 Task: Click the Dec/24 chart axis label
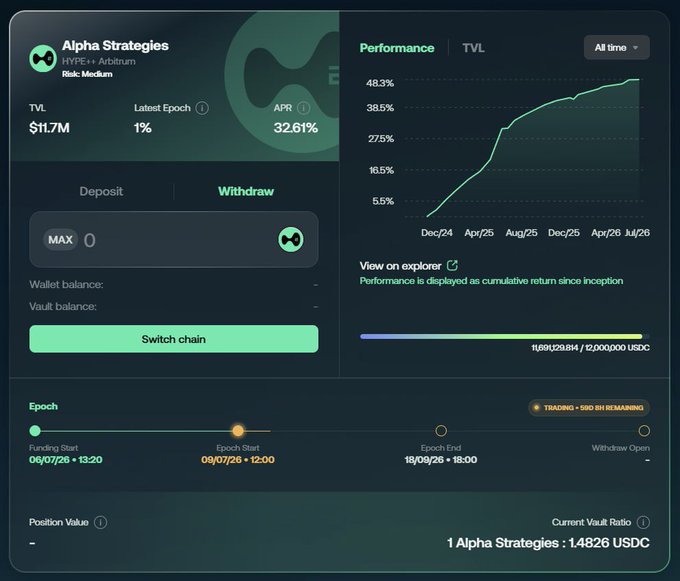[437, 233]
